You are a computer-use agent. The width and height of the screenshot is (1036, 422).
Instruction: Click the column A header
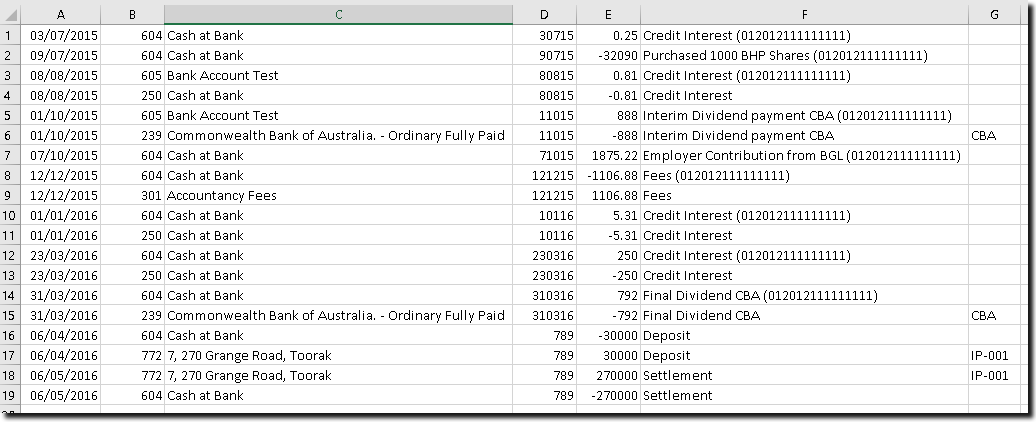(x=61, y=14)
